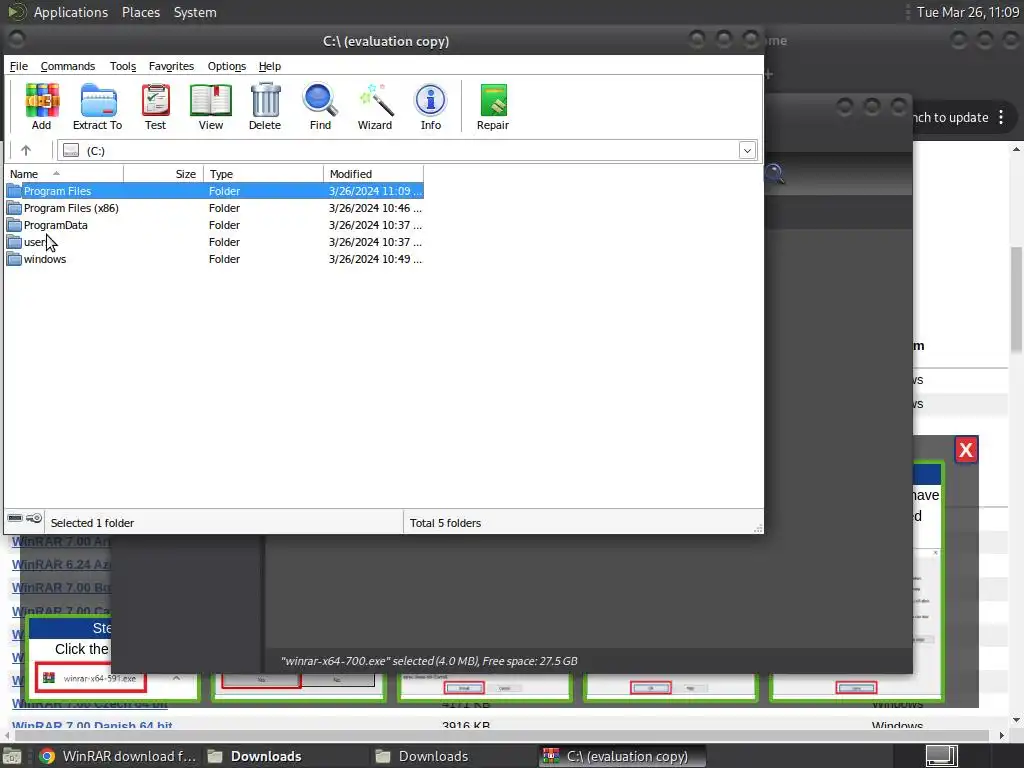Switch to the bold Downloads taskbar window

(x=255, y=756)
